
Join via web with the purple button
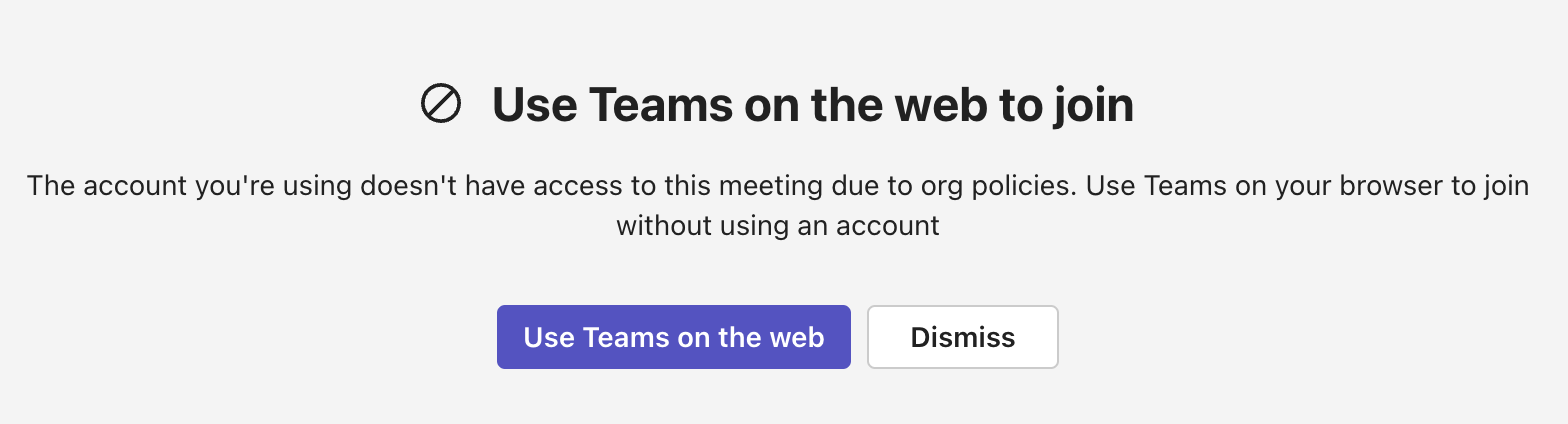tap(673, 337)
